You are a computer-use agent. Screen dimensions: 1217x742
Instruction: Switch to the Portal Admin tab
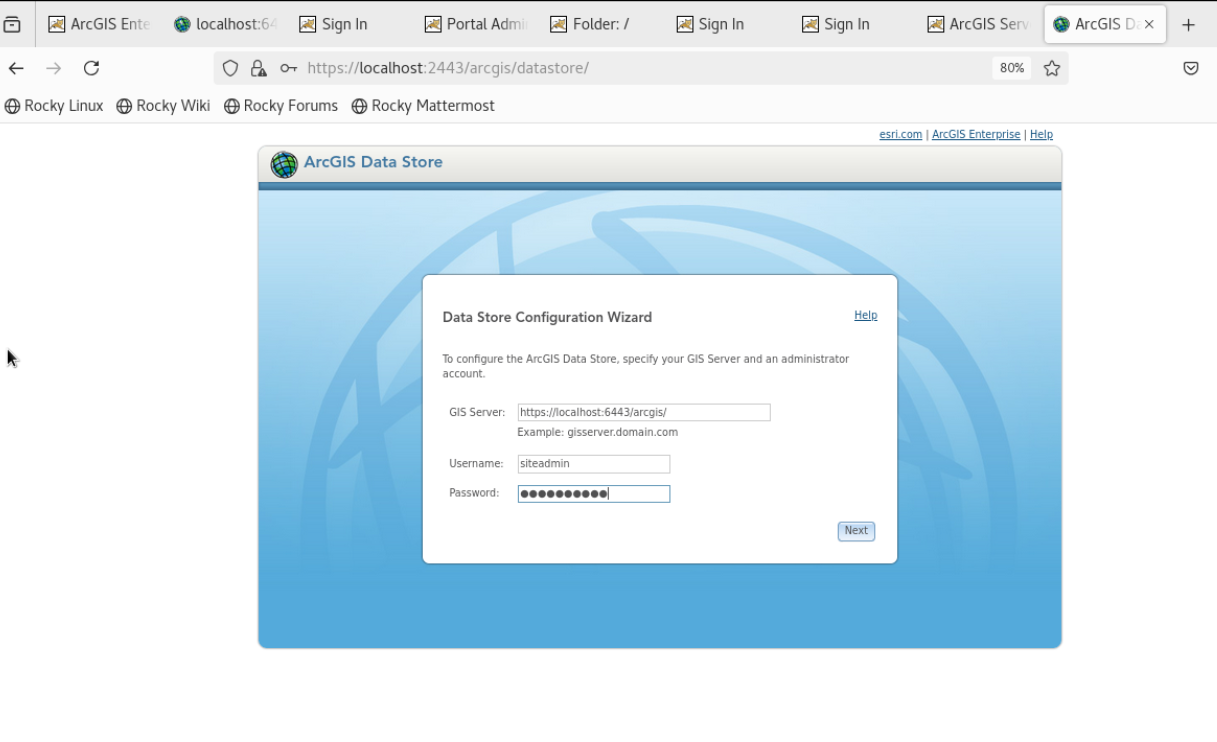(475, 24)
